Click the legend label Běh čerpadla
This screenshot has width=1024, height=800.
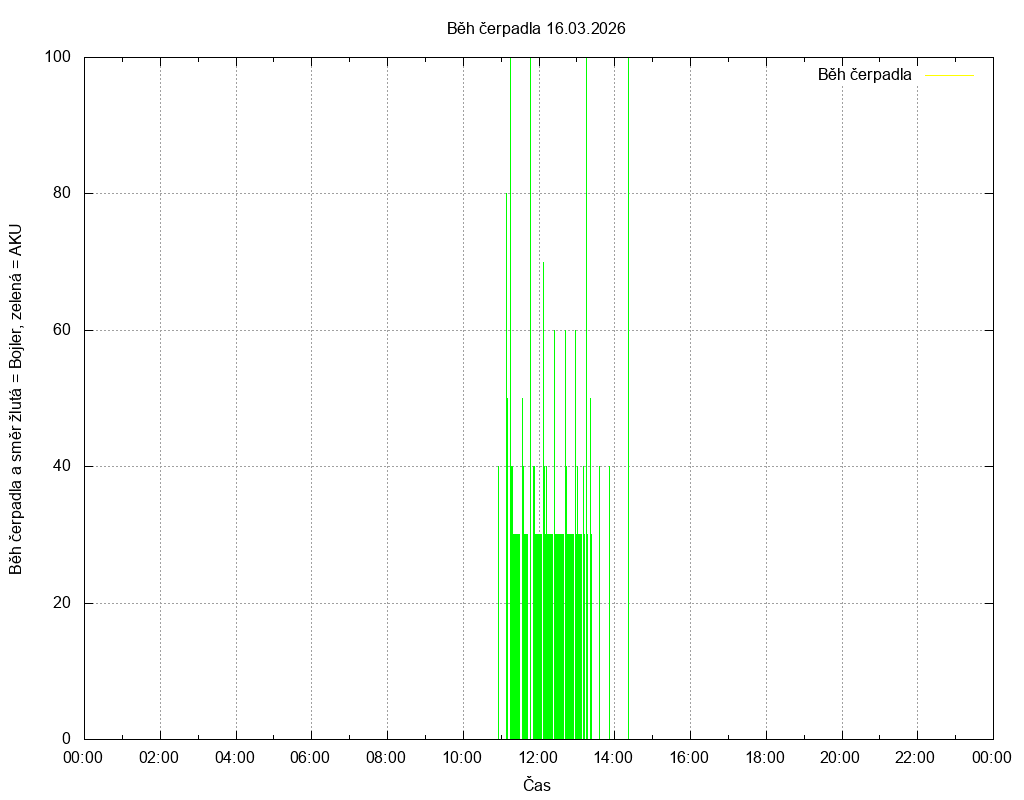(864, 75)
